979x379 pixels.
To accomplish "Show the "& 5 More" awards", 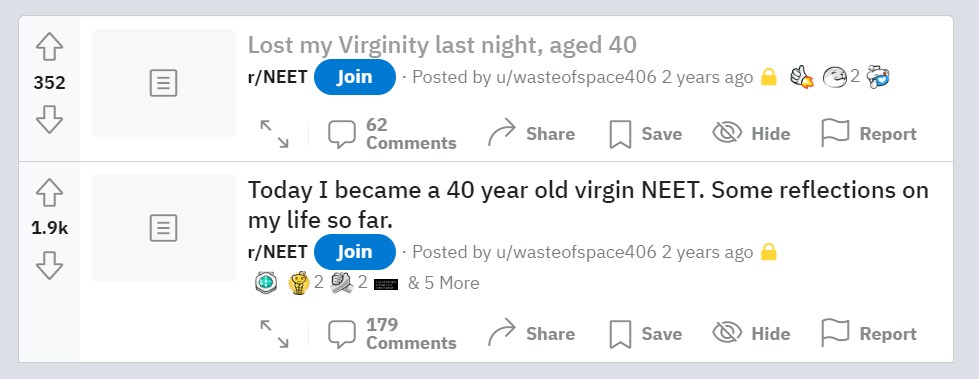I will [x=443, y=283].
